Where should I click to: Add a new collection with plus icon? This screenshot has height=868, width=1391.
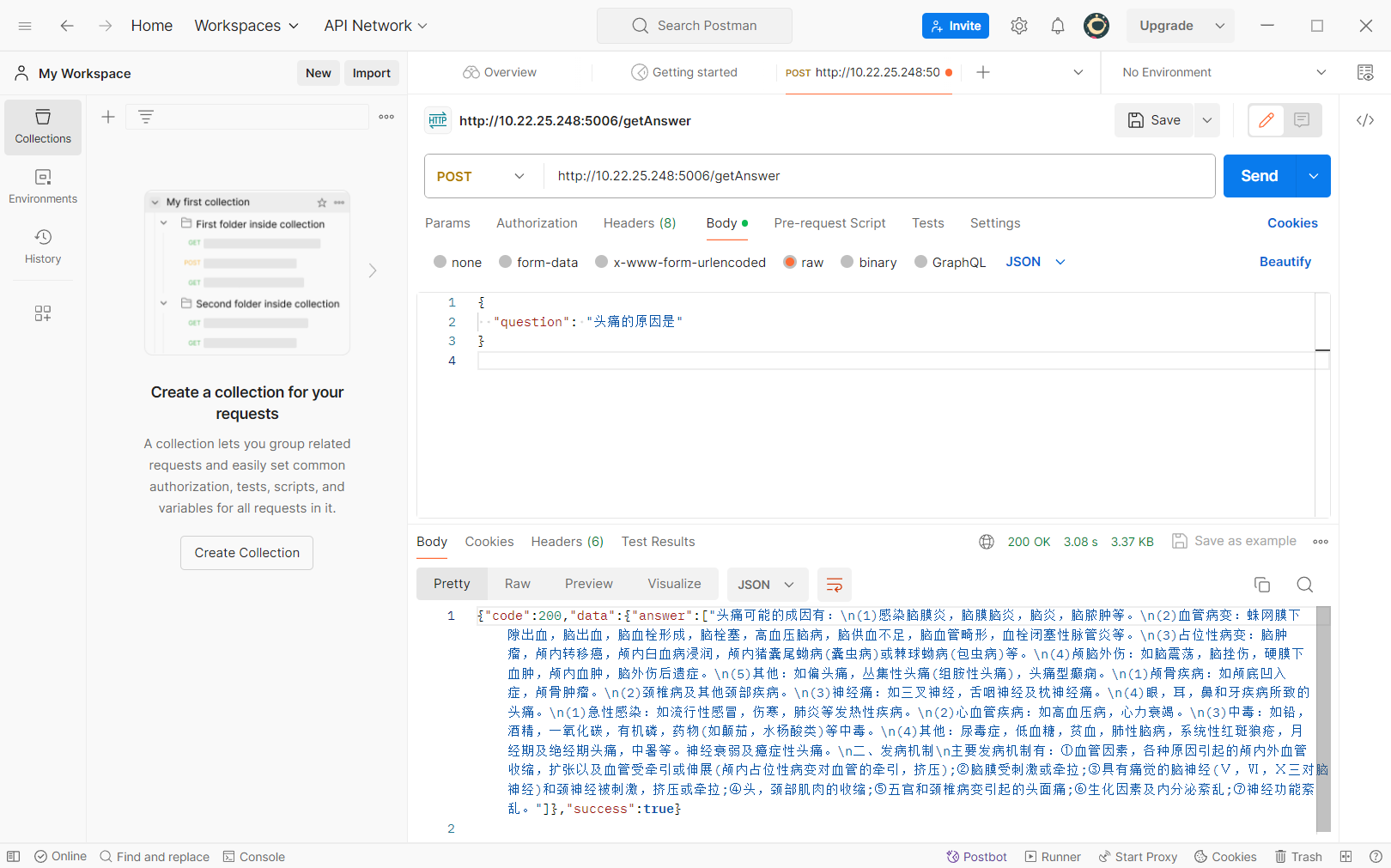108,117
